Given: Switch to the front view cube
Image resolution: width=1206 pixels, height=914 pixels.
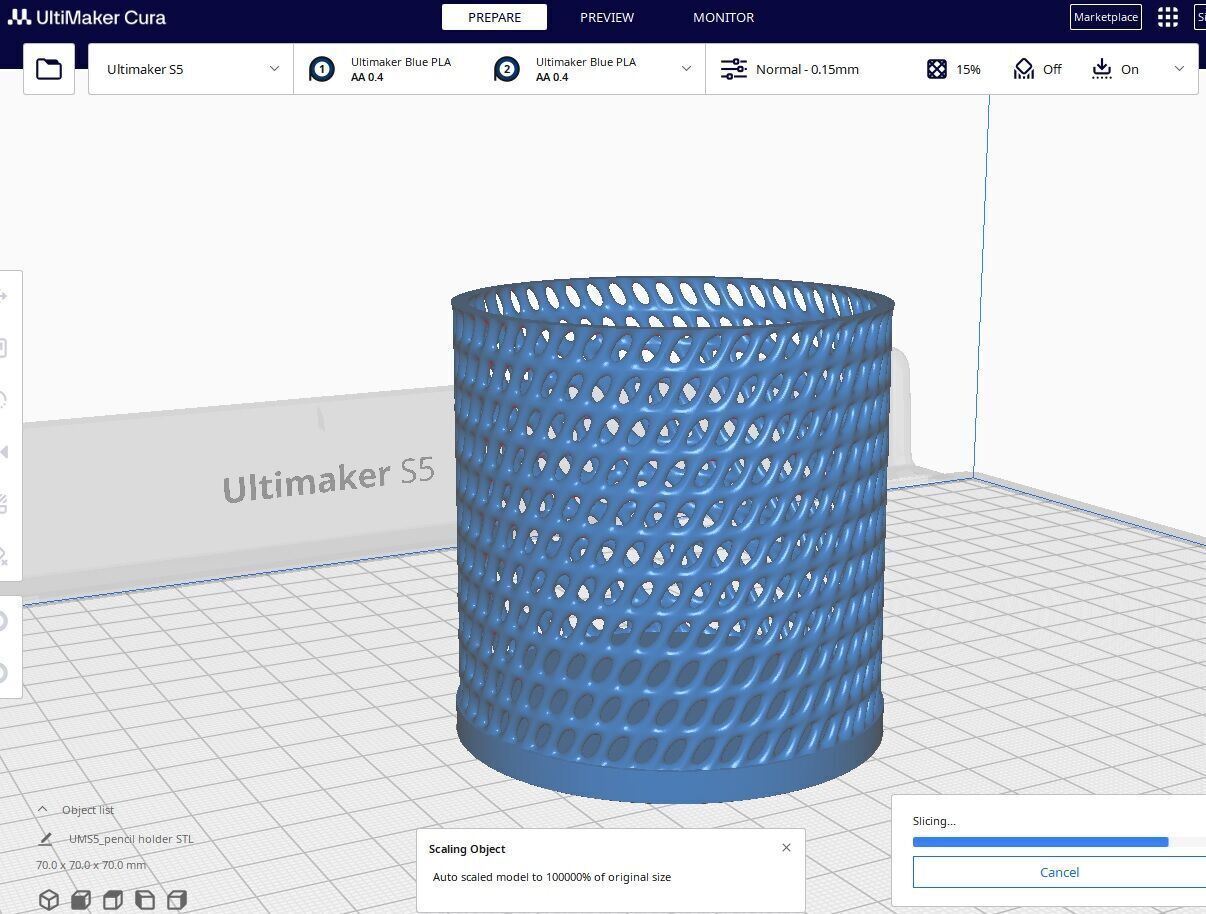Looking at the screenshot, I should click(x=81, y=900).
